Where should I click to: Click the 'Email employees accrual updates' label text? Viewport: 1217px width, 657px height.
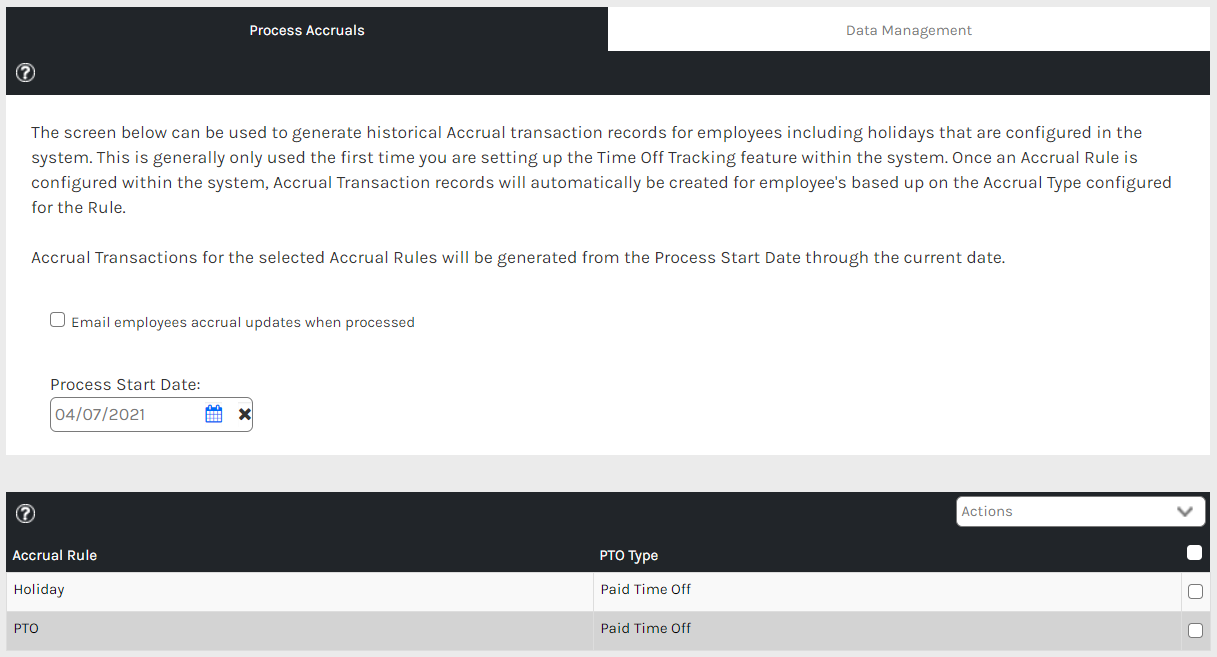tap(243, 323)
